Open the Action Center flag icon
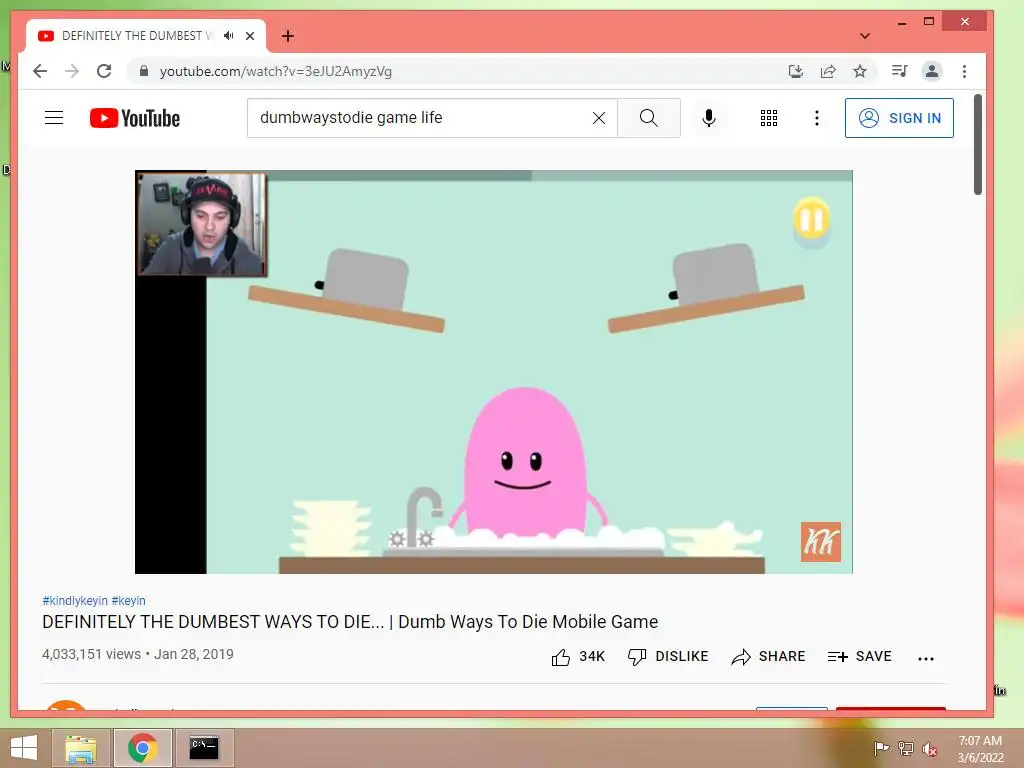Screen dimensions: 1024x768 (x=881, y=748)
